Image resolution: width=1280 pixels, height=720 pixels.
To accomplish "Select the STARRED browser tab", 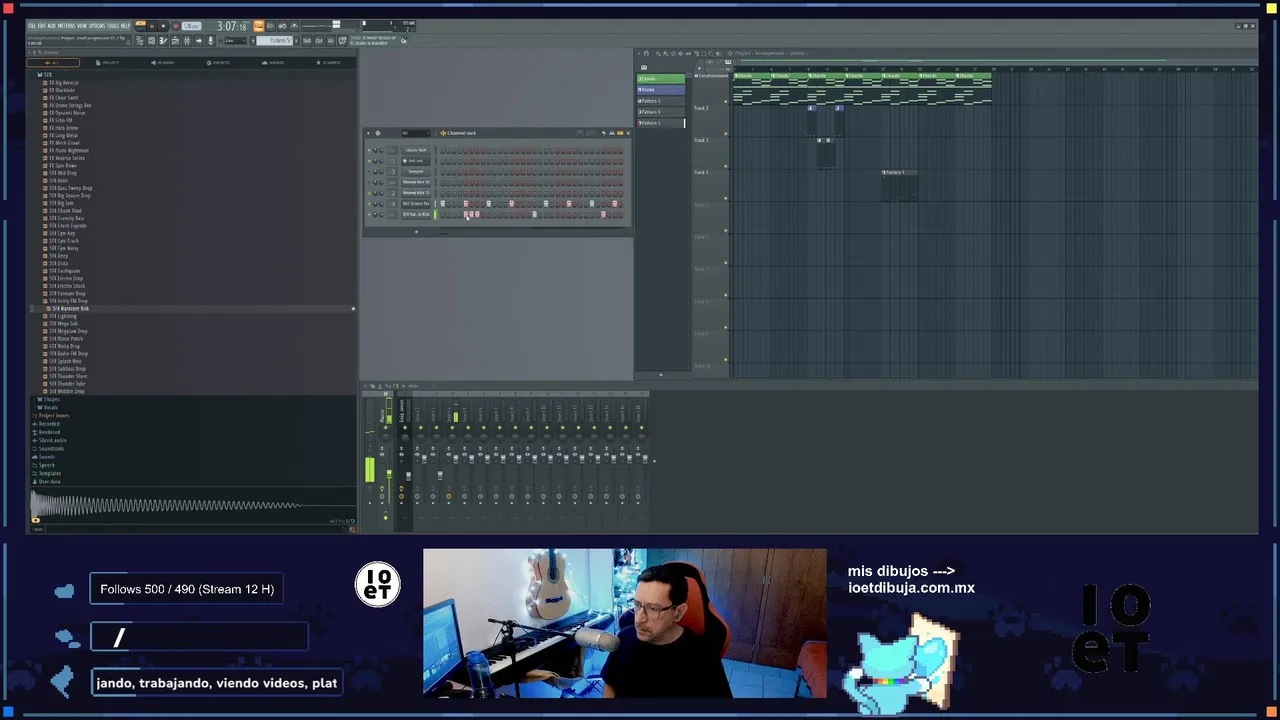I will (x=327, y=63).
